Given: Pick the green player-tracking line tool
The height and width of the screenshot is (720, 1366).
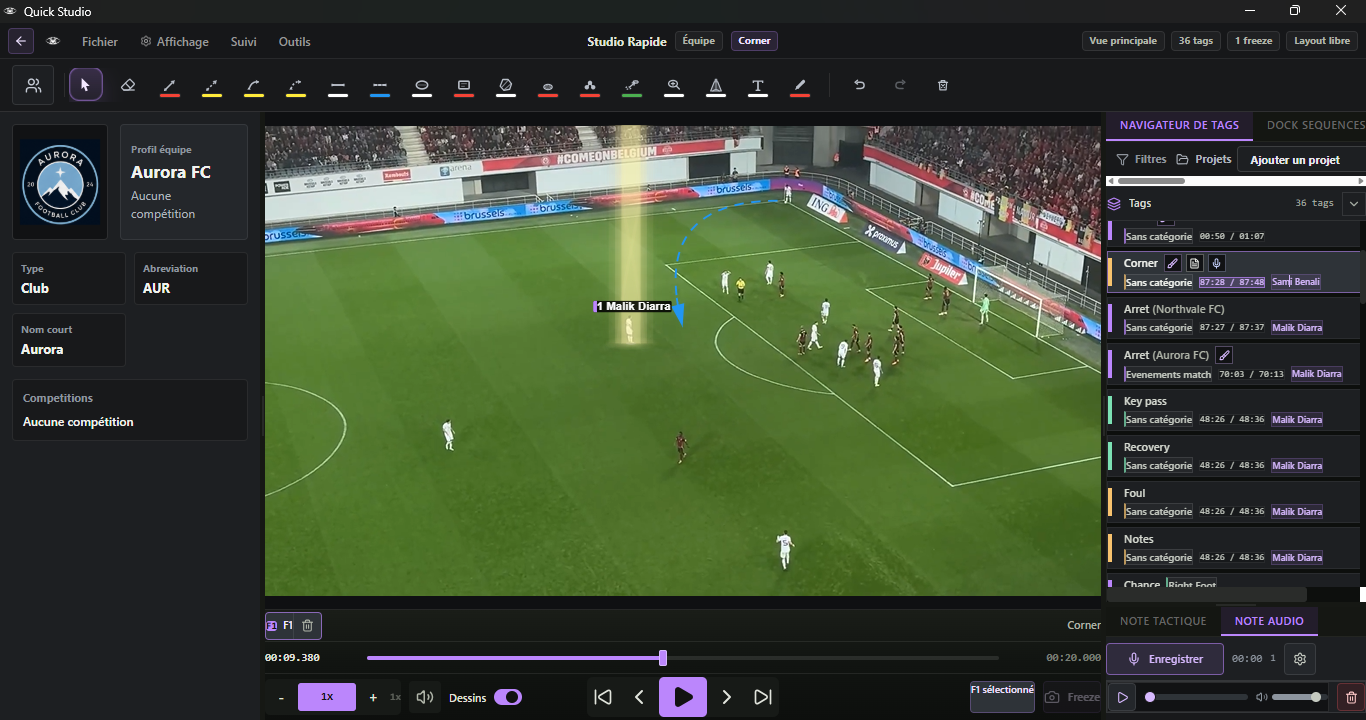Looking at the screenshot, I should [x=632, y=85].
